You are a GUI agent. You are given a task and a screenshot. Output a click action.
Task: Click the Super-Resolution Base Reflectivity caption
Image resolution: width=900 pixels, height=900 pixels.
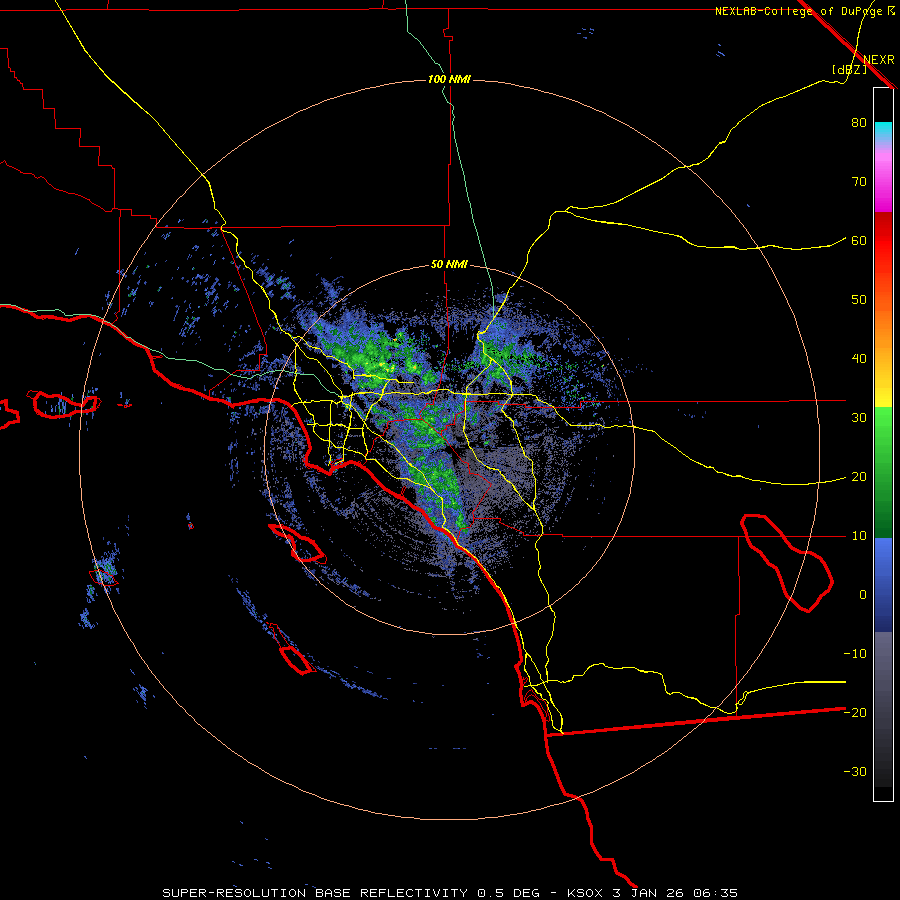315,893
